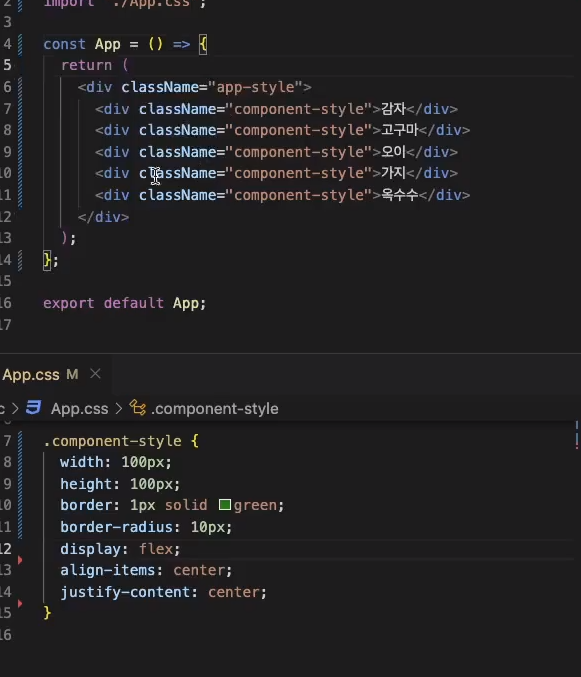Click the red deletion marker below display line
The width and height of the screenshot is (581, 677).
pos(20,560)
